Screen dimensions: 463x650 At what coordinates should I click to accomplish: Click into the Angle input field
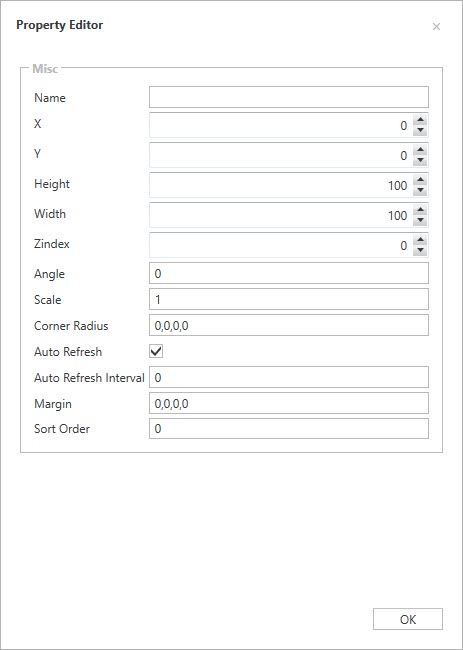[x=289, y=274]
